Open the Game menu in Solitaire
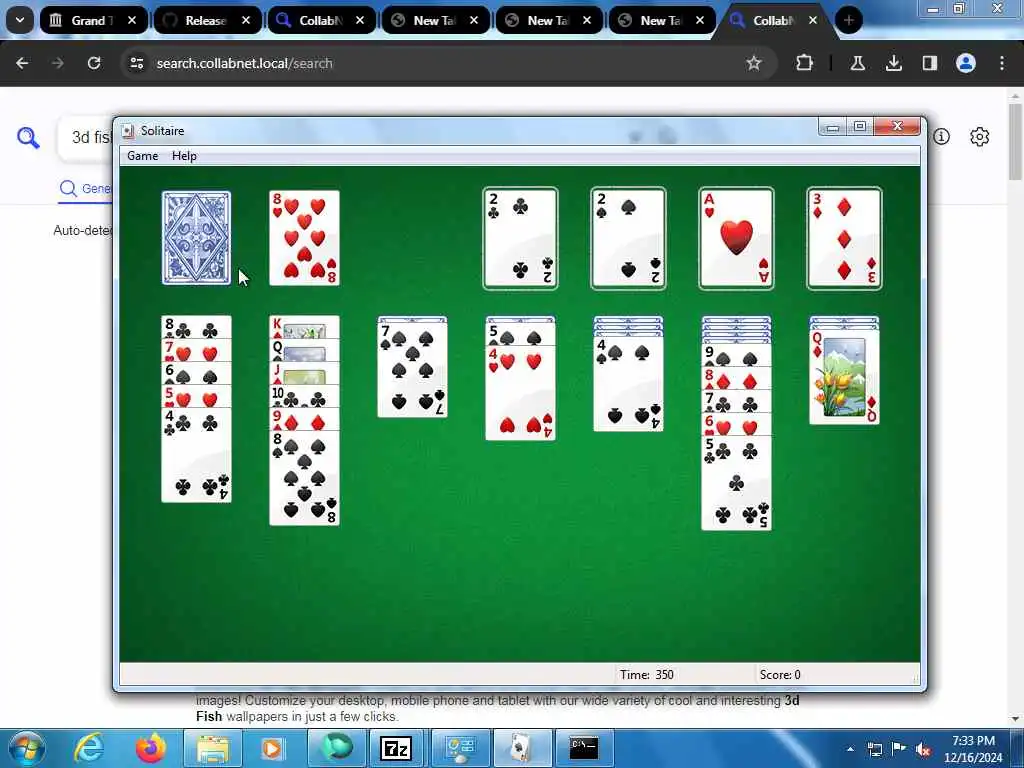 (x=142, y=156)
